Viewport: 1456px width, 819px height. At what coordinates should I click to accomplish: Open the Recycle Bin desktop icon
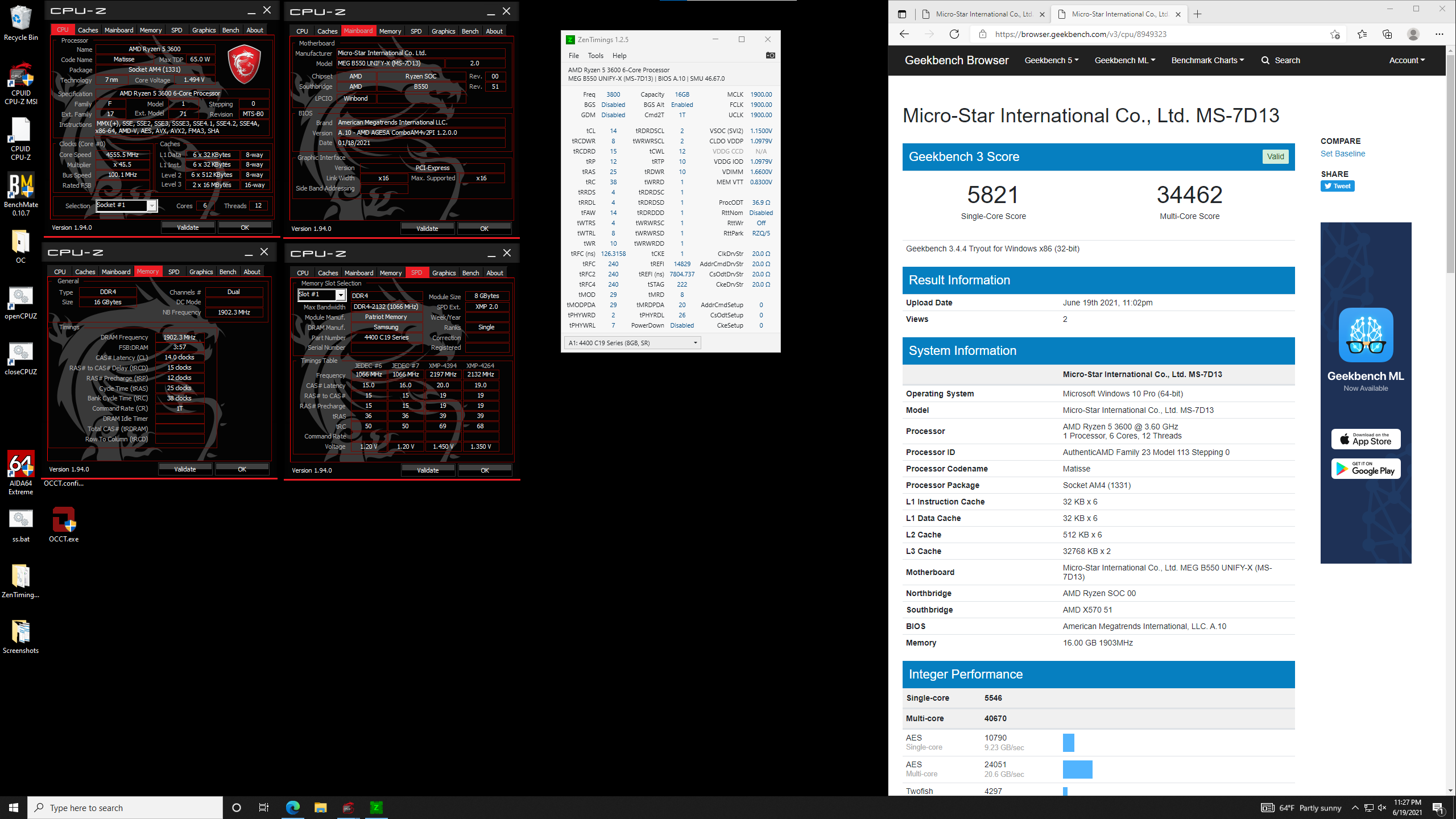[20, 23]
